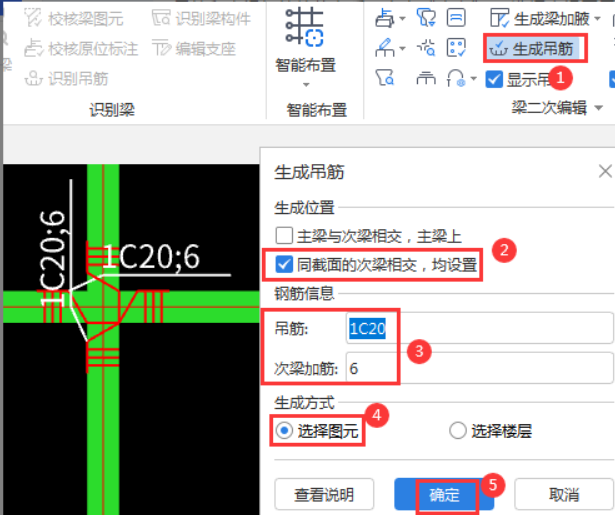
Task: Toggle 同截面的次梁相交，均设置 checkbox
Action: [284, 264]
